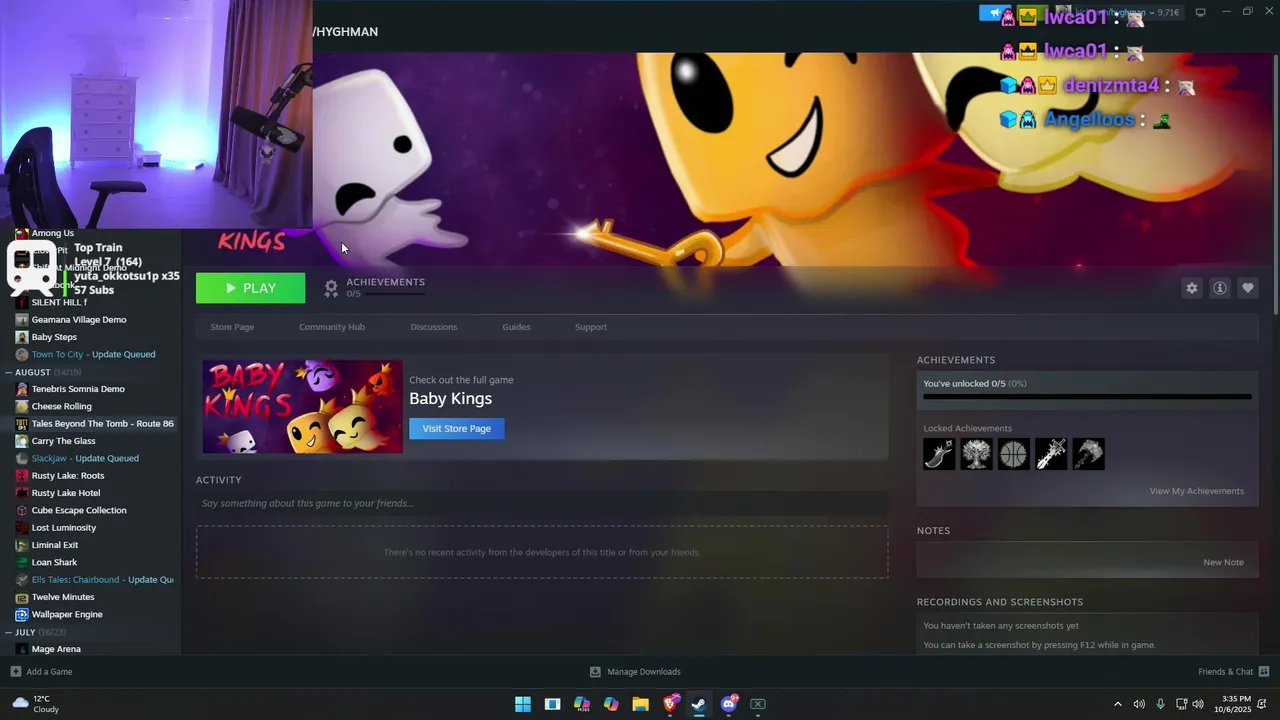Click the Xbox Game Bar taskbar icon
Viewport: 1280px width, 720px height.
tap(758, 704)
